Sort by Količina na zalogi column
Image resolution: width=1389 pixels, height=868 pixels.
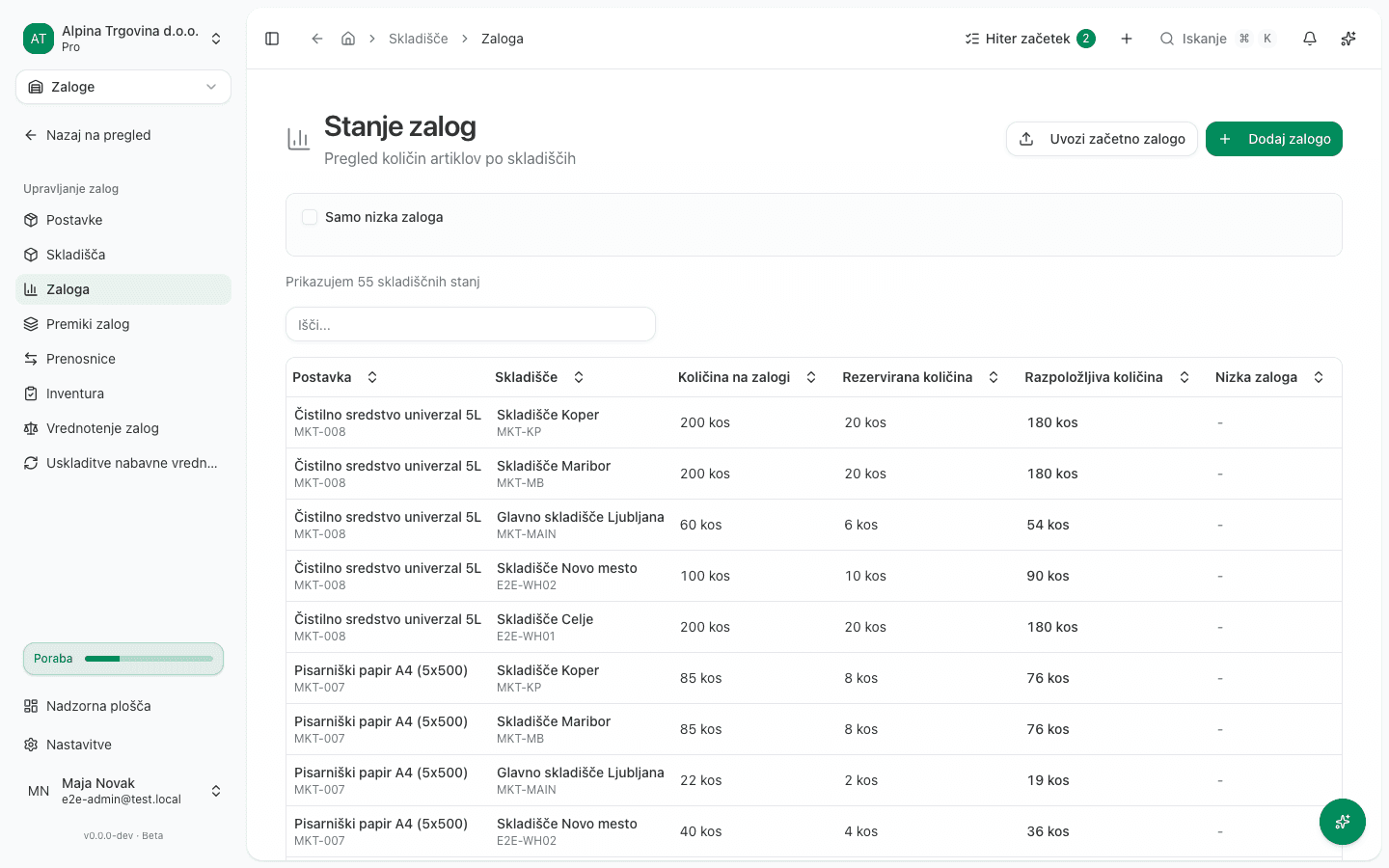[x=748, y=377]
